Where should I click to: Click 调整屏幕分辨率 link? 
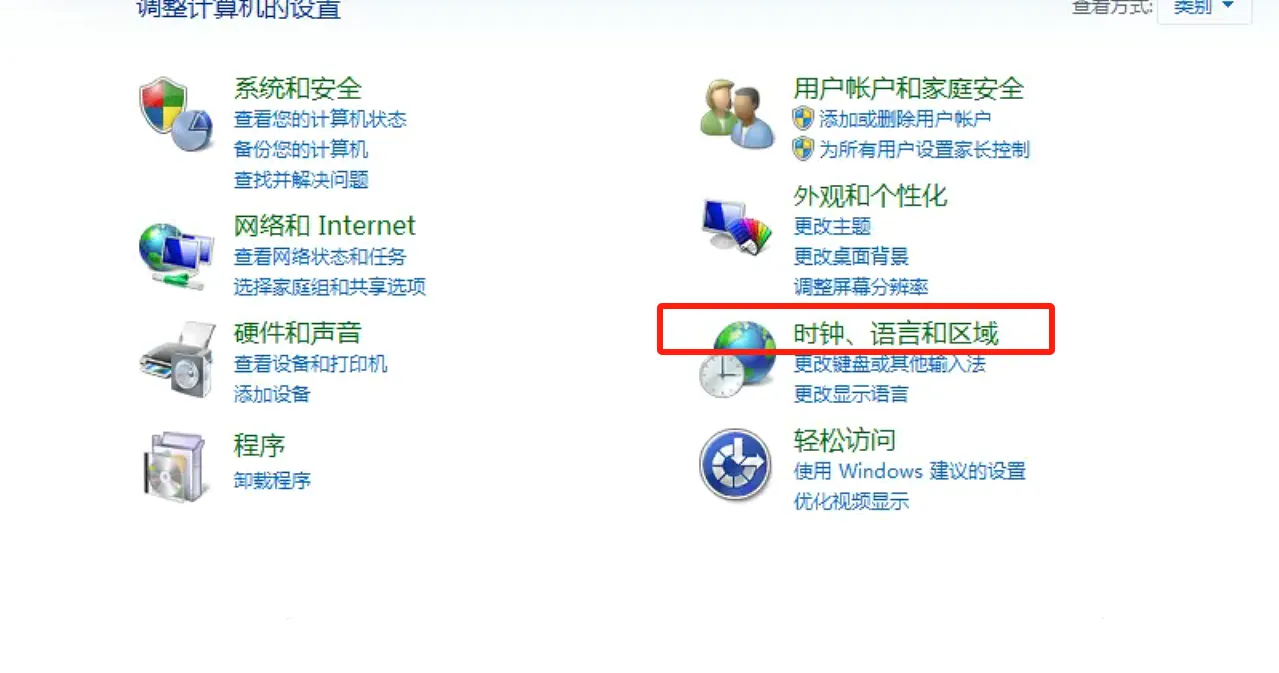tap(861, 287)
